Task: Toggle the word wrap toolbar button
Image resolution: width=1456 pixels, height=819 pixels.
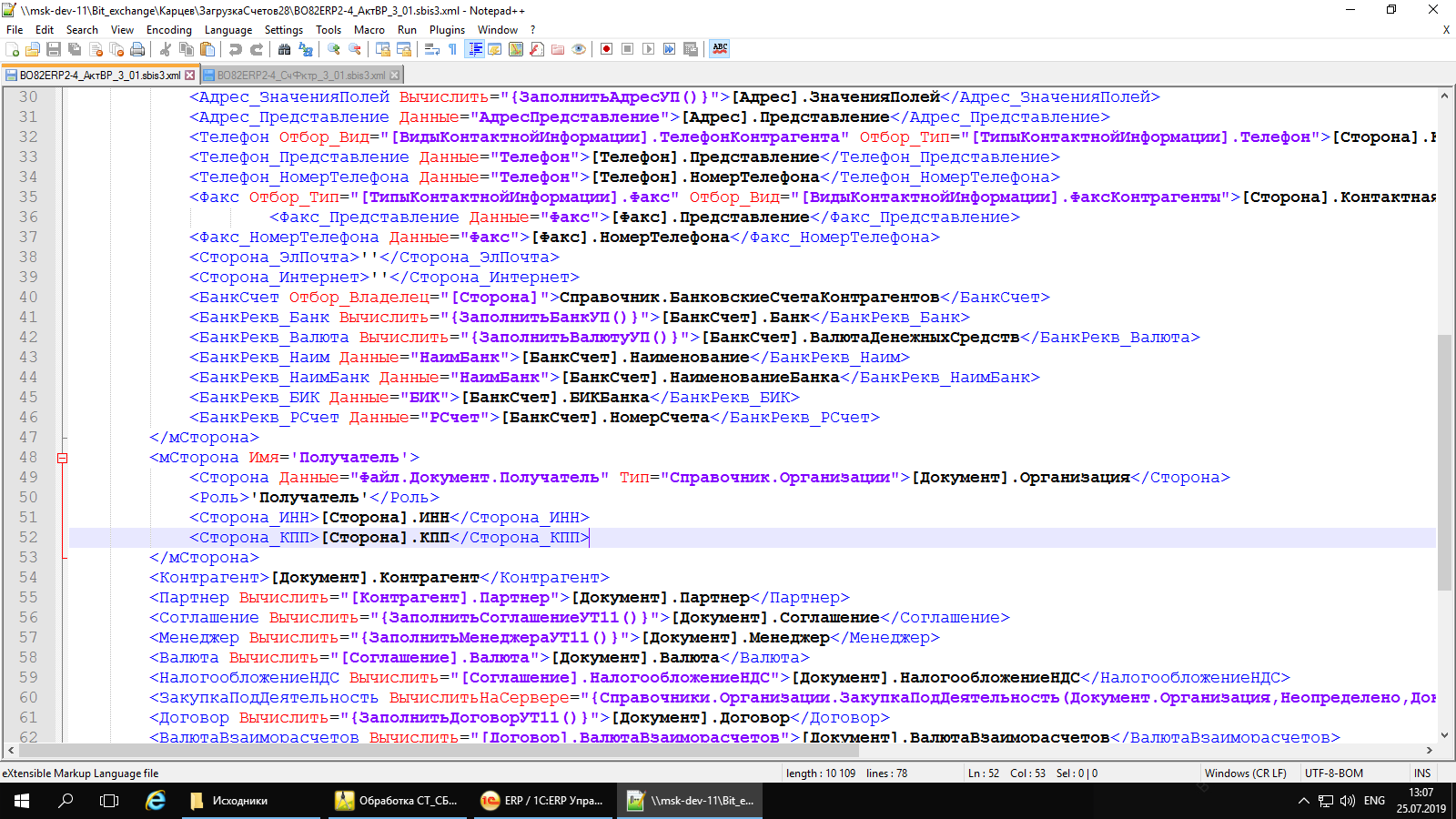Action: (432, 49)
